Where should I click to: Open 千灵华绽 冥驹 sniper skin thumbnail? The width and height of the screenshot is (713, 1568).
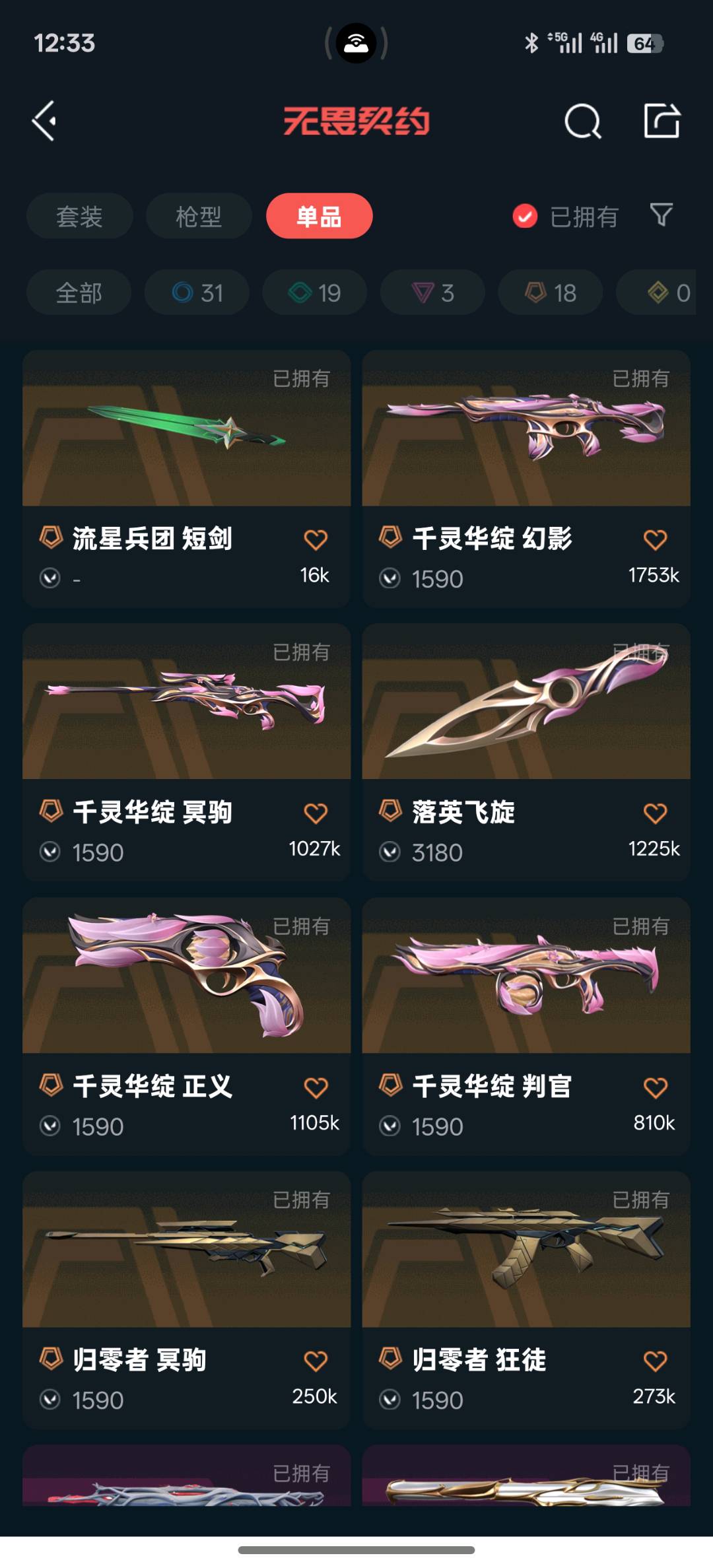click(x=187, y=701)
